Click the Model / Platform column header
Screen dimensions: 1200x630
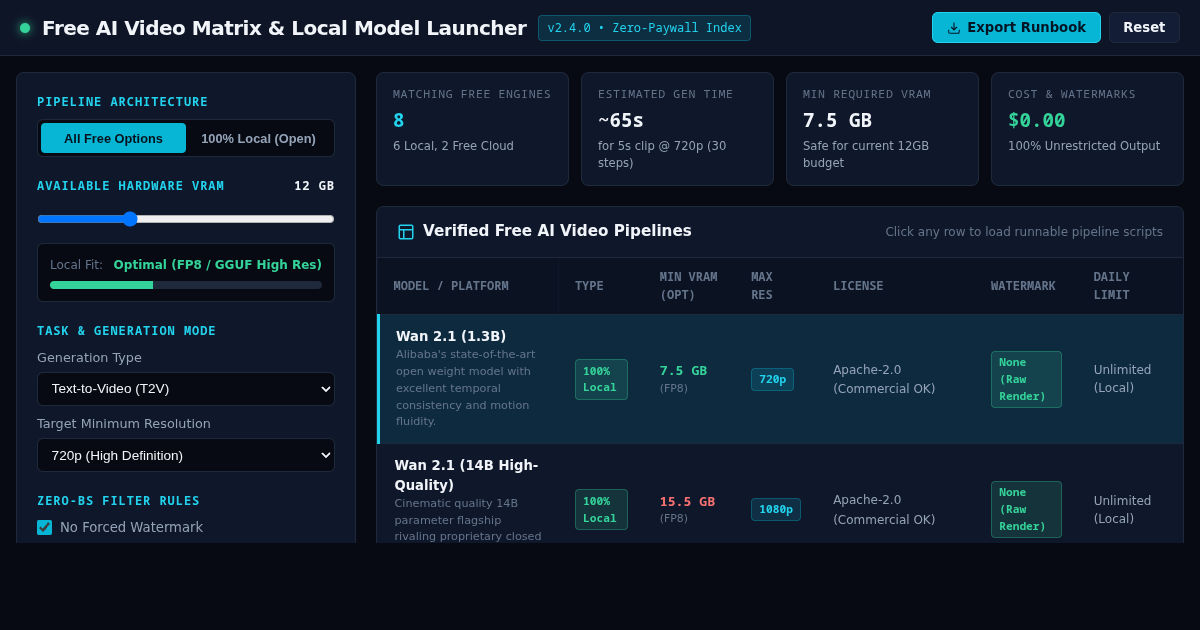click(451, 286)
